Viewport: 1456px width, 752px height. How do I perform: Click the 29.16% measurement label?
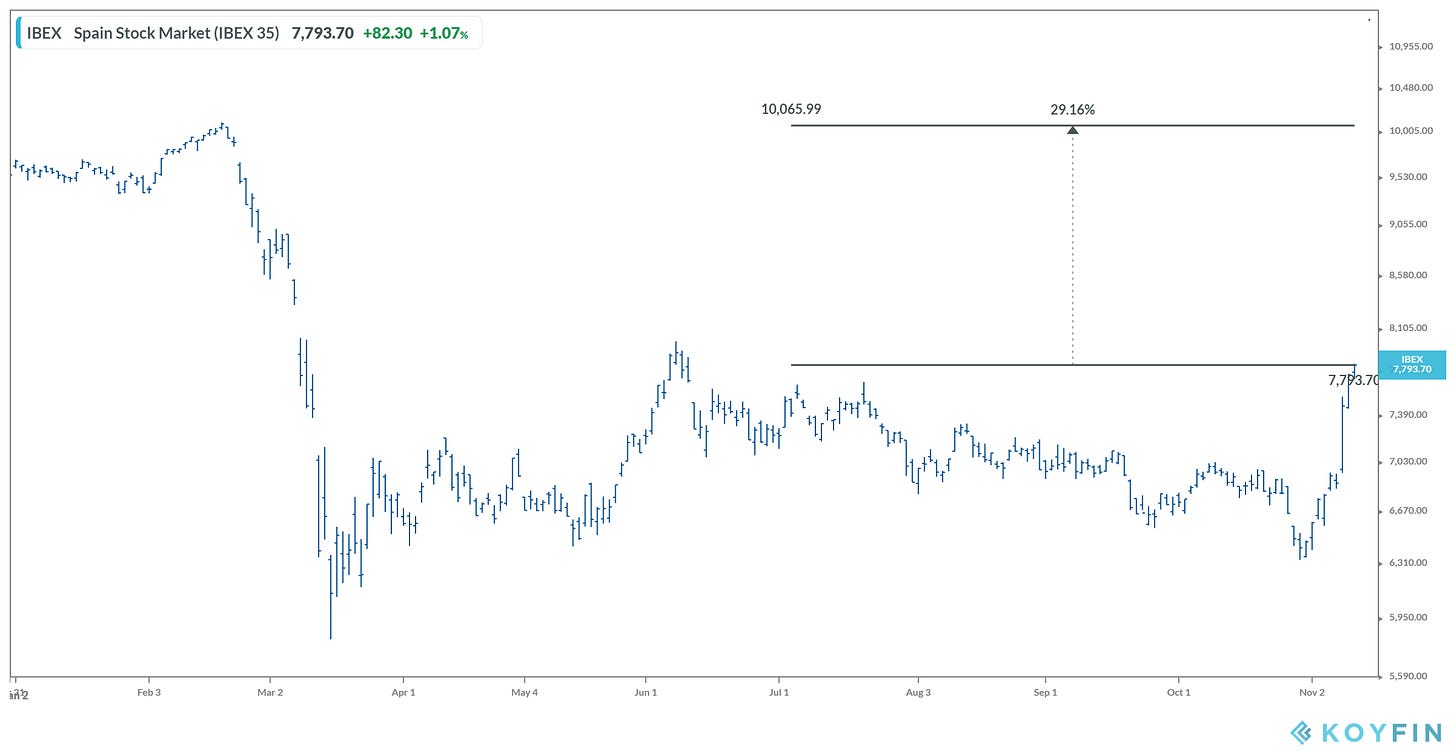[1072, 109]
